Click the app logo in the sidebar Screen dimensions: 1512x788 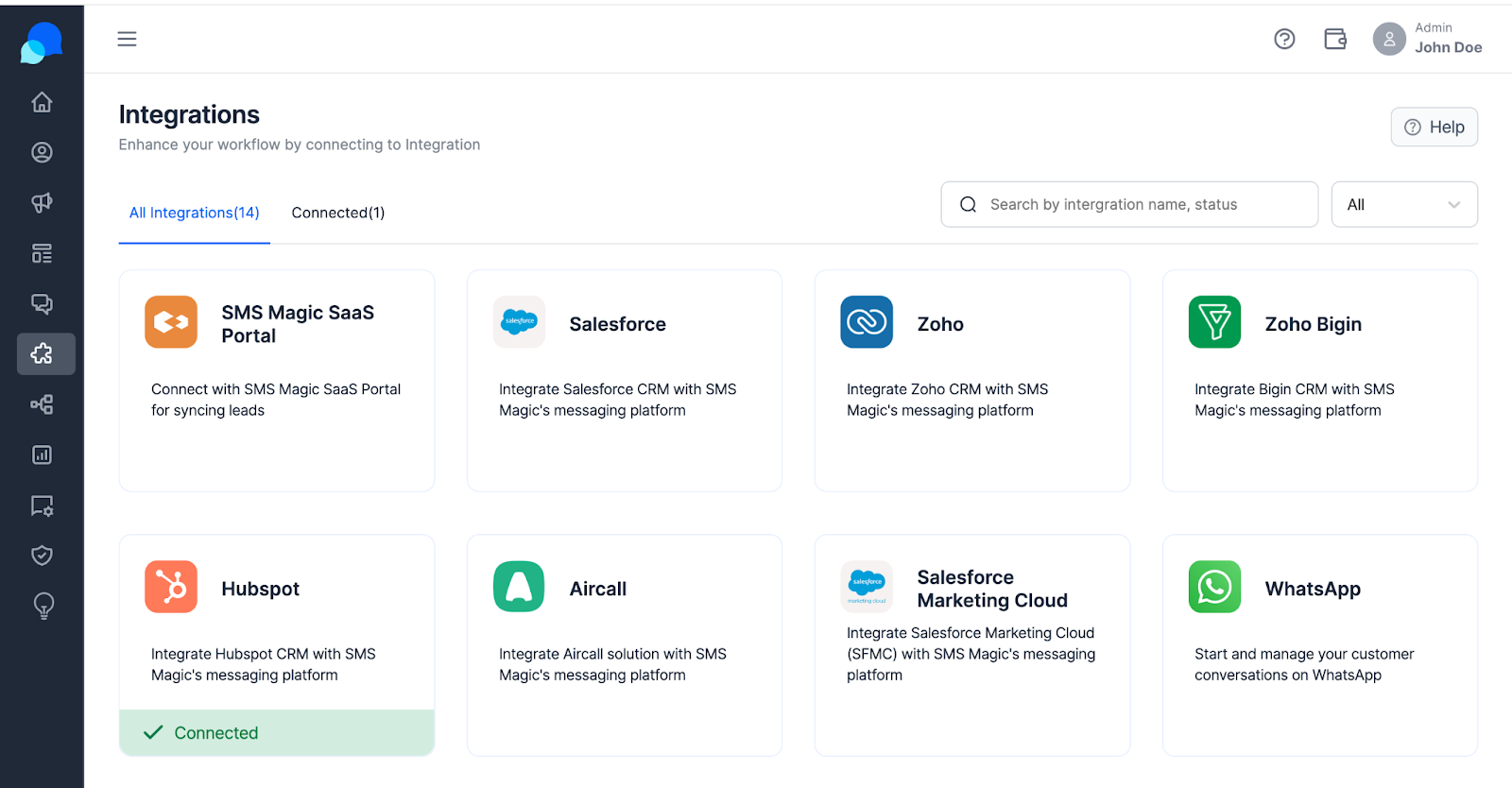click(42, 43)
